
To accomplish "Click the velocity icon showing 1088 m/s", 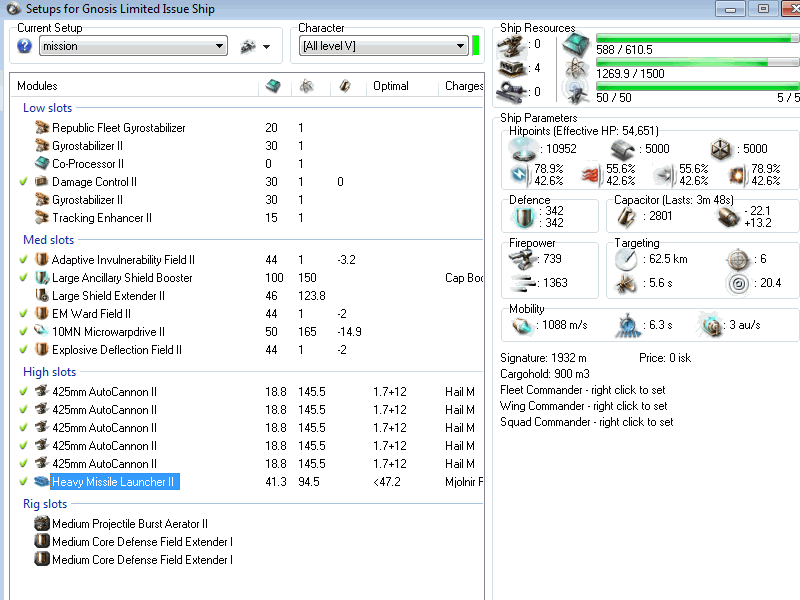I will 522,326.
